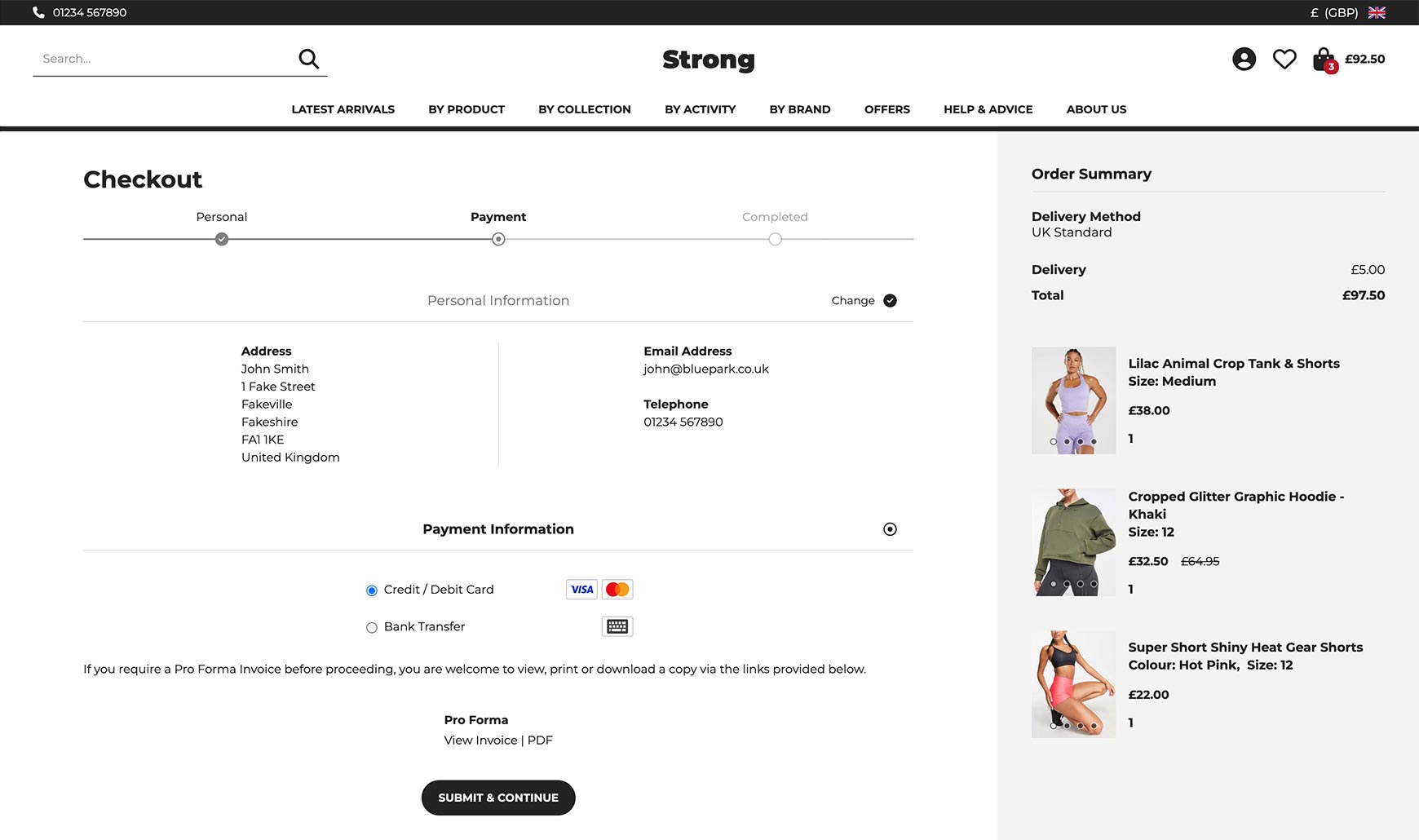This screenshot has width=1419, height=840.
Task: Open the By Product menu
Action: click(466, 109)
